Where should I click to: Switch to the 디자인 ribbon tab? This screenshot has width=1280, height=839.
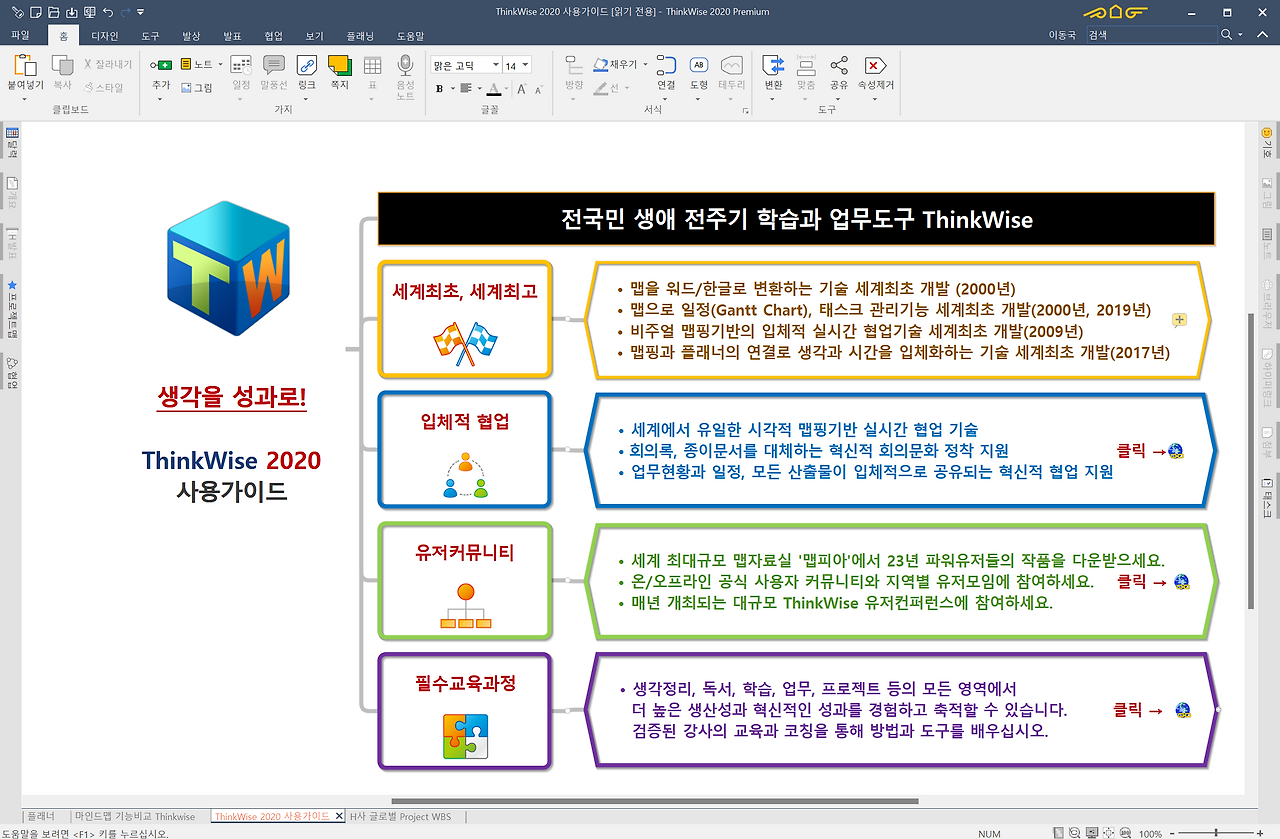[107, 35]
